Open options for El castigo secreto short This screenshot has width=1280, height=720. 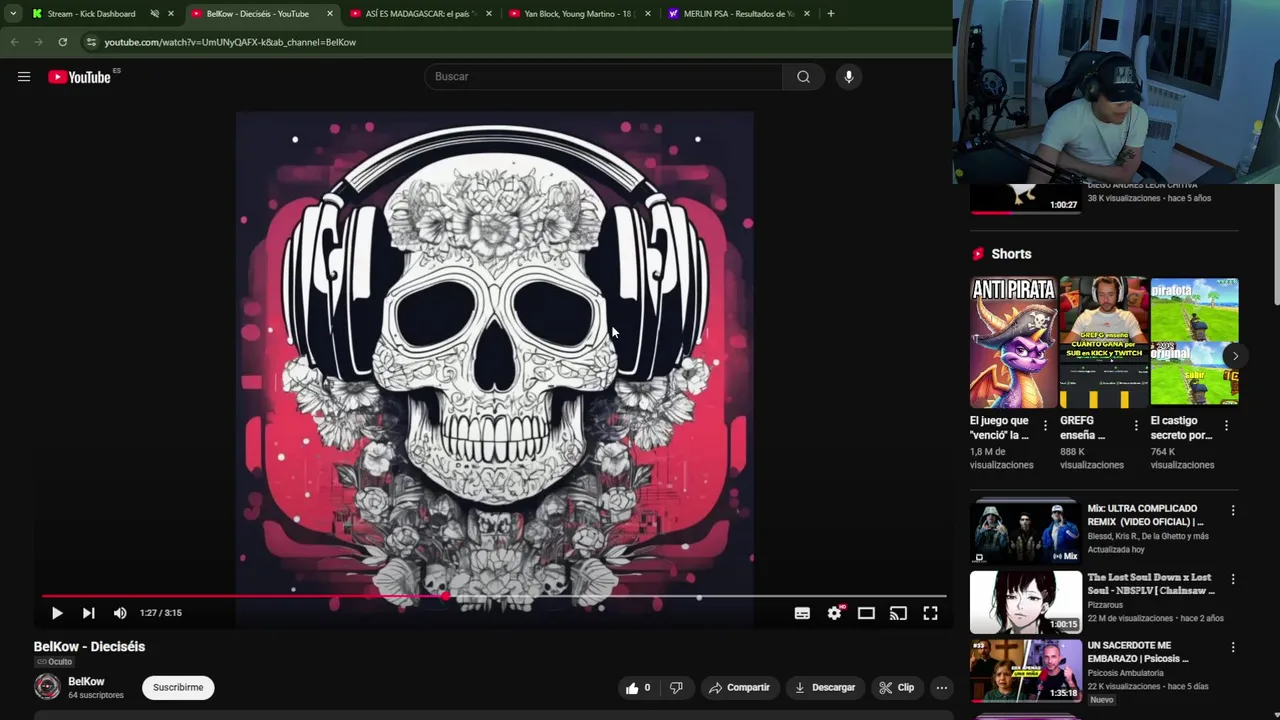pos(1226,425)
